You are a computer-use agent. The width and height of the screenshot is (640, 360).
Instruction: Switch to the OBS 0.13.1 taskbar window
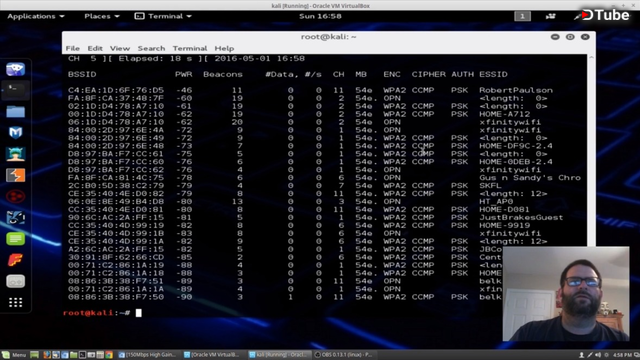click(x=344, y=355)
